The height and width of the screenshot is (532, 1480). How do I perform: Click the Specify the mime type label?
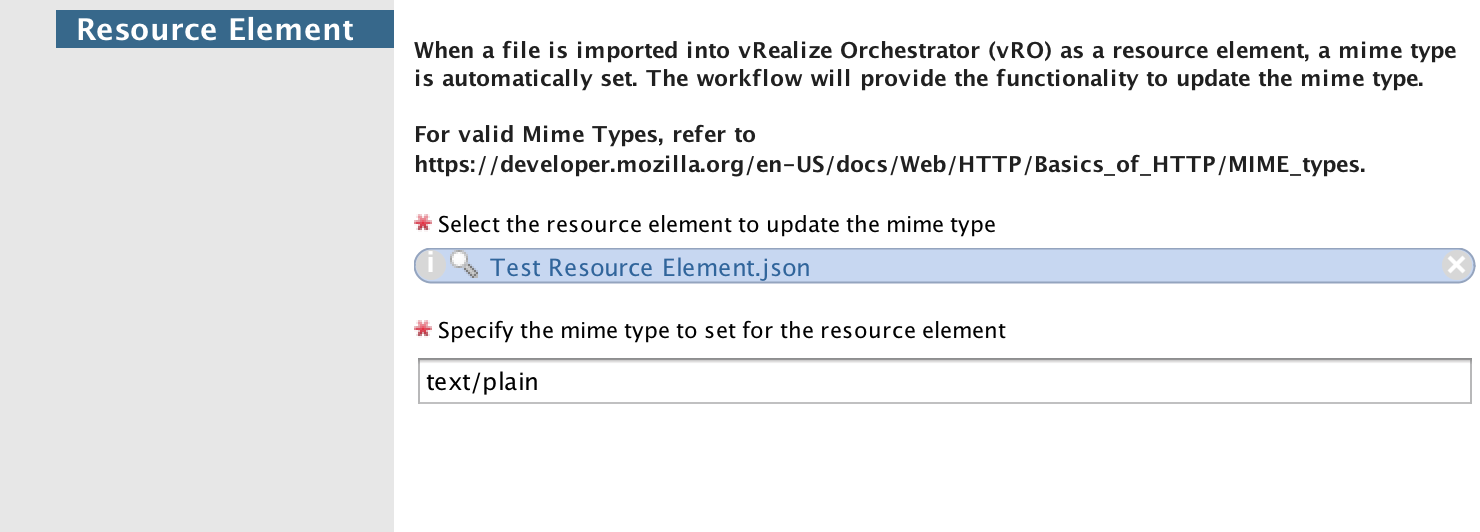(721, 330)
